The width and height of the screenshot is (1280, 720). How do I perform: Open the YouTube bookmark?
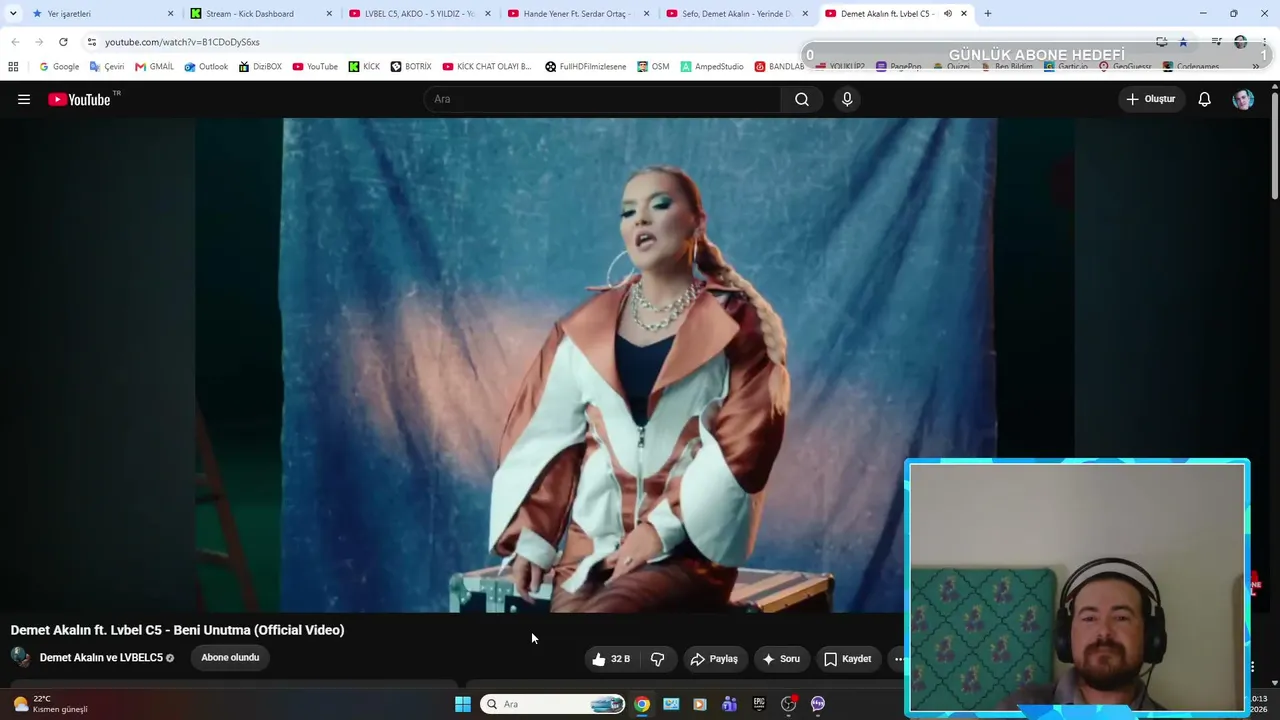(315, 67)
